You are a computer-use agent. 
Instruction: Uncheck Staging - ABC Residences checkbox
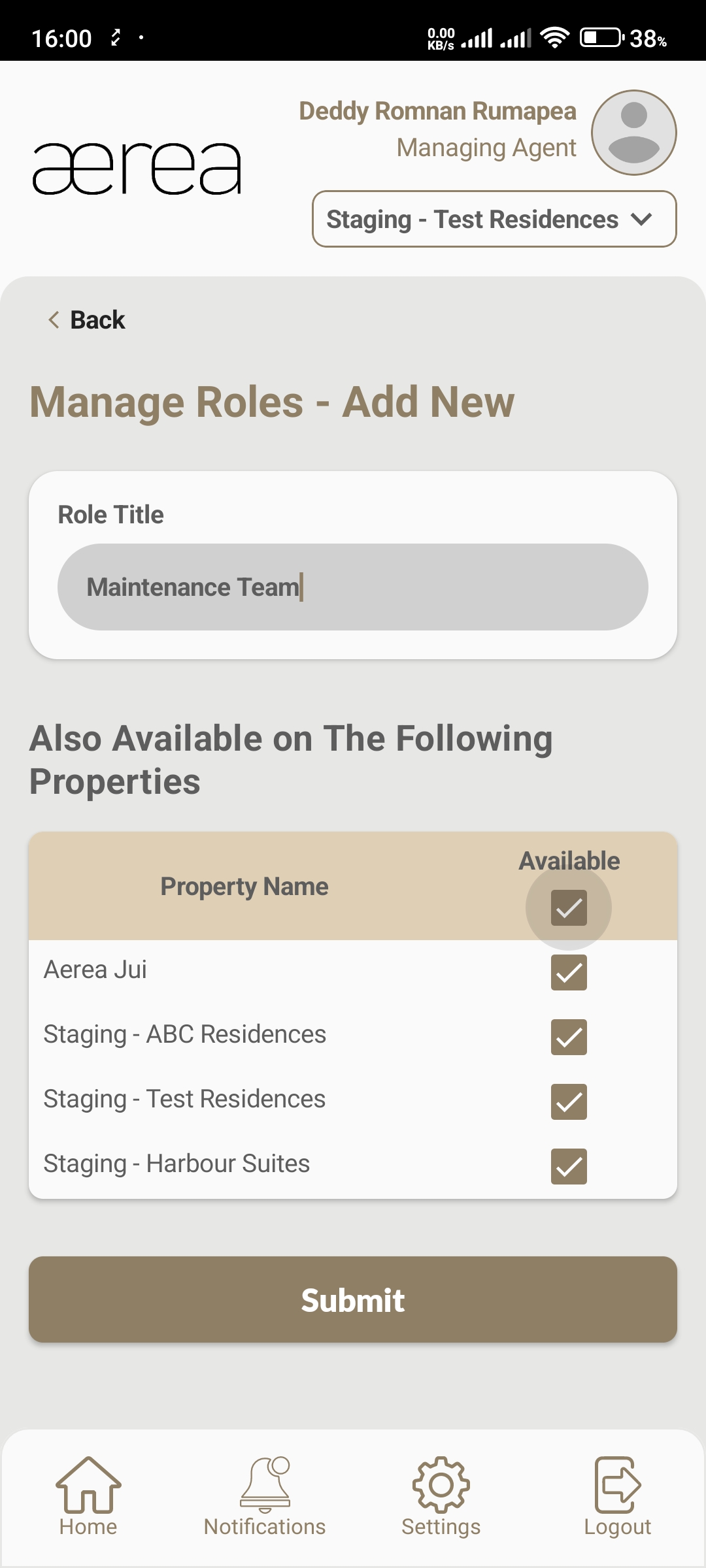click(x=569, y=1037)
